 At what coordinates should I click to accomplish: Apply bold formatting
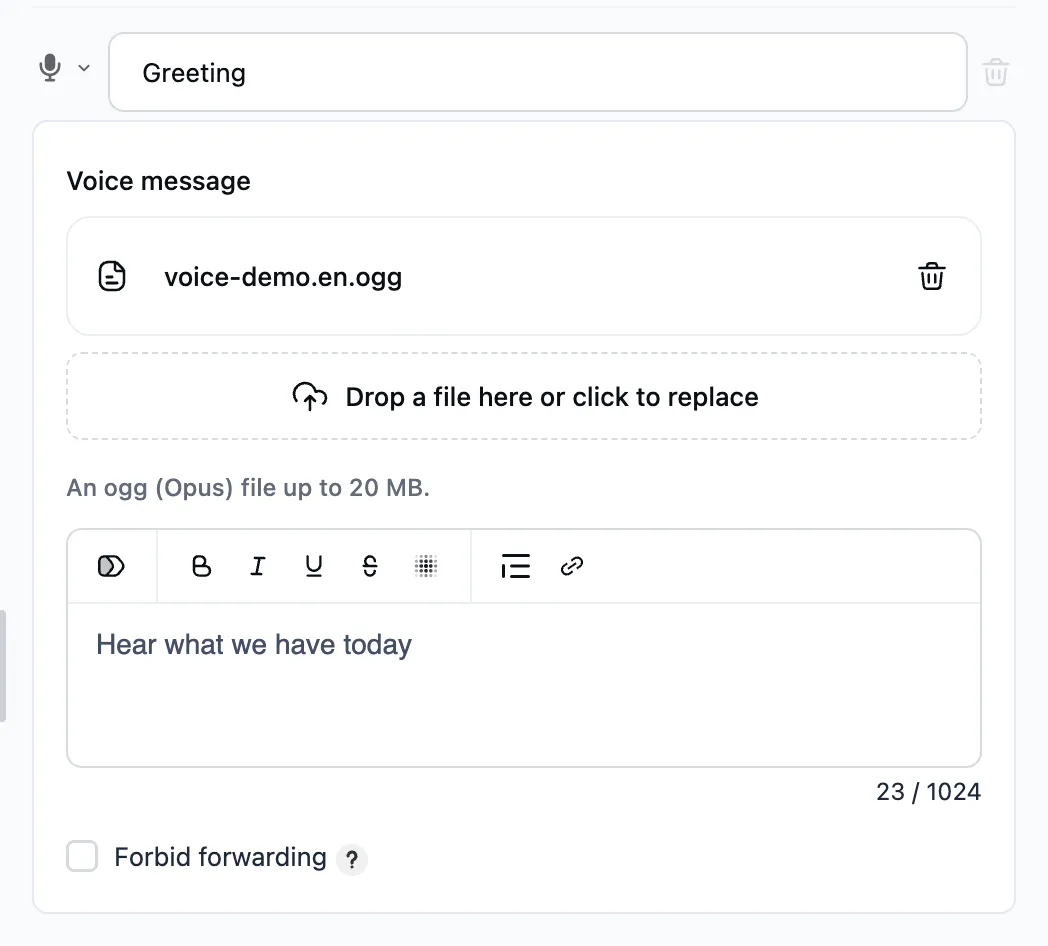coord(201,566)
